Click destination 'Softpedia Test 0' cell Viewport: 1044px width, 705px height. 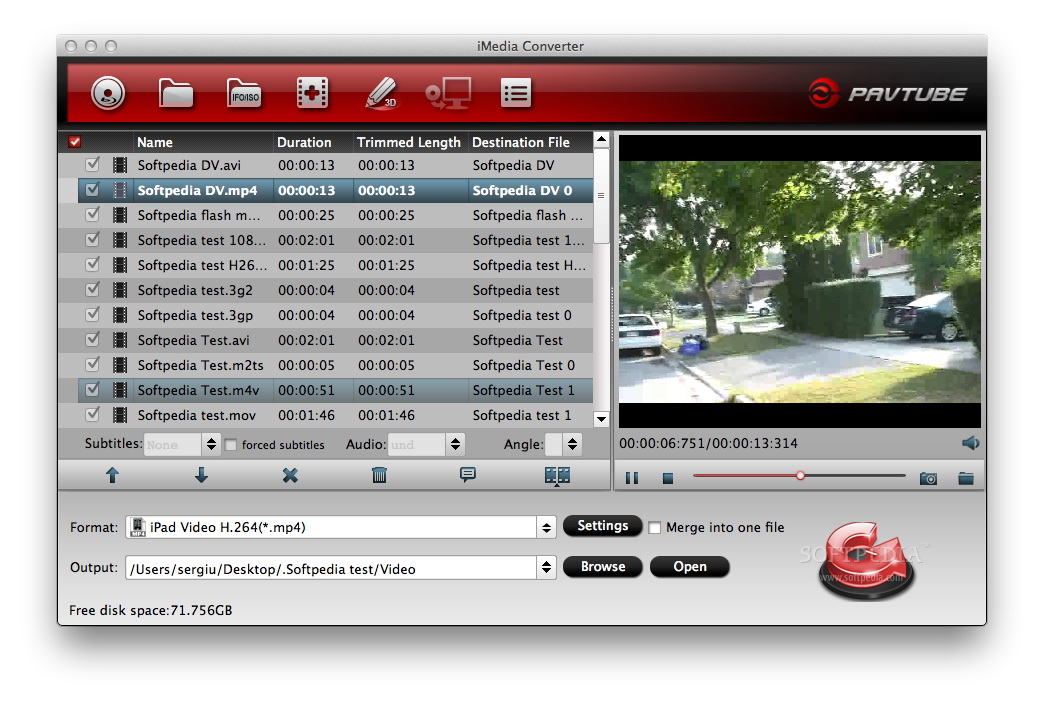(523, 365)
